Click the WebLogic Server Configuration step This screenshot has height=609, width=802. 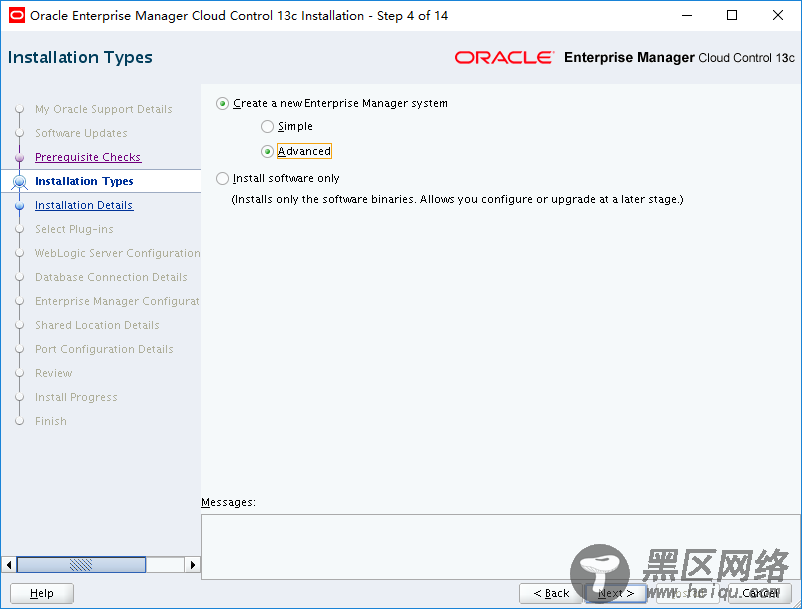tap(118, 253)
